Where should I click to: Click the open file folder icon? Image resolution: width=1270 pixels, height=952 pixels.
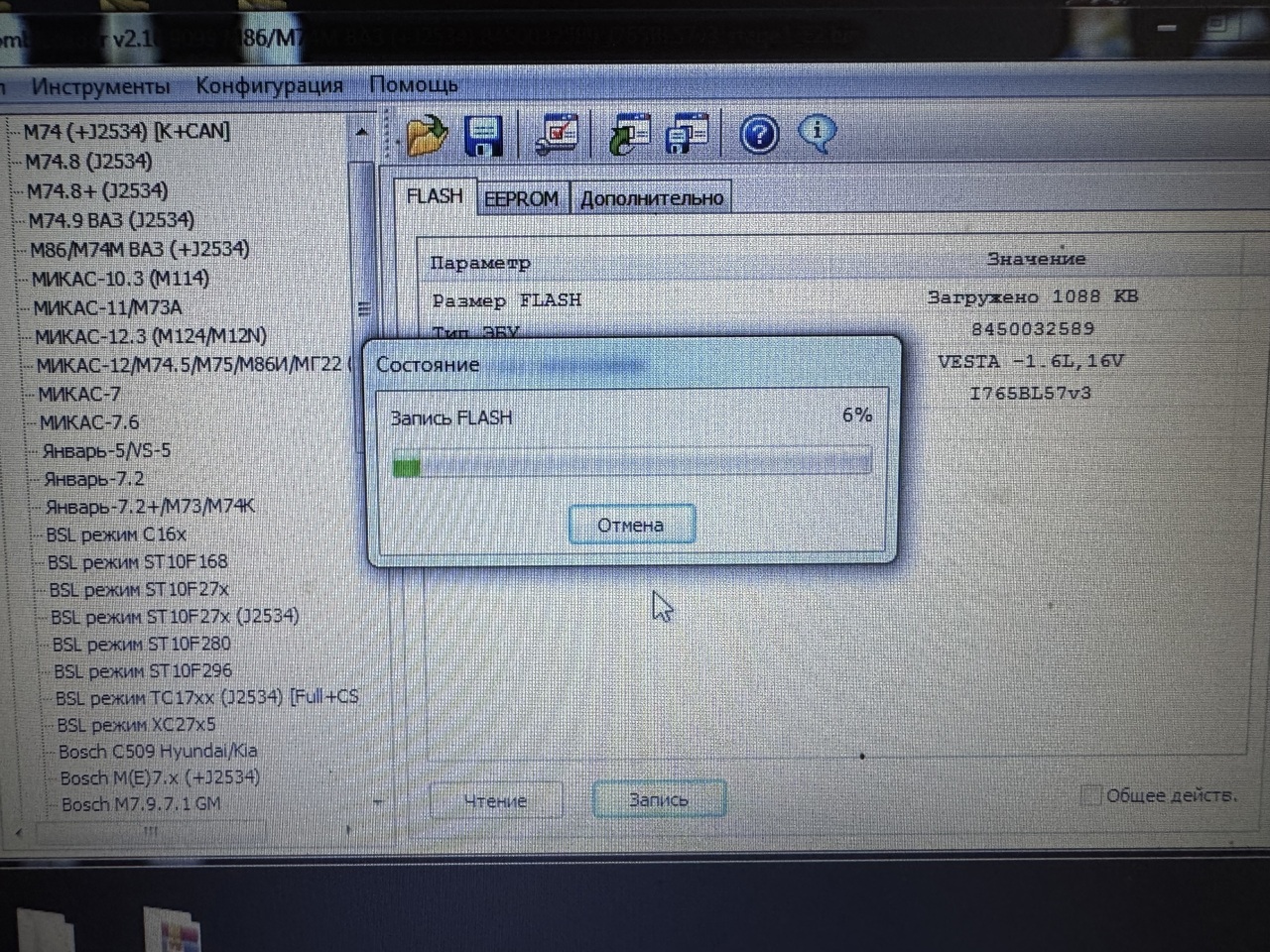(x=427, y=136)
